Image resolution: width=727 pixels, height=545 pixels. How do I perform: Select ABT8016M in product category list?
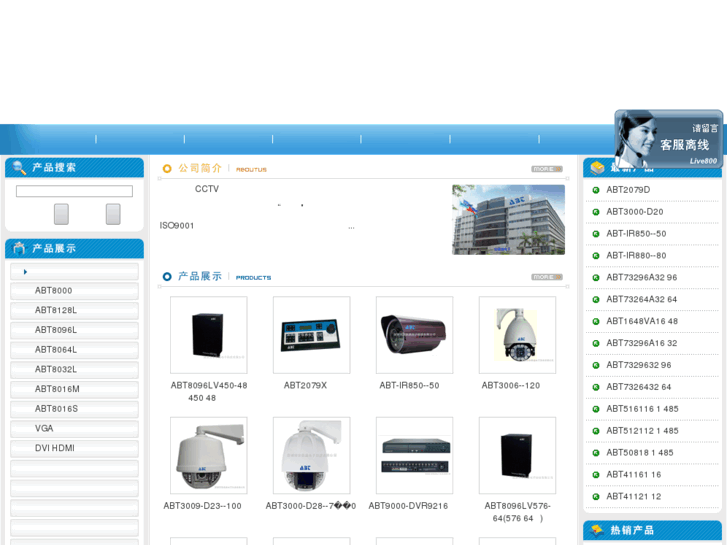tap(74, 389)
